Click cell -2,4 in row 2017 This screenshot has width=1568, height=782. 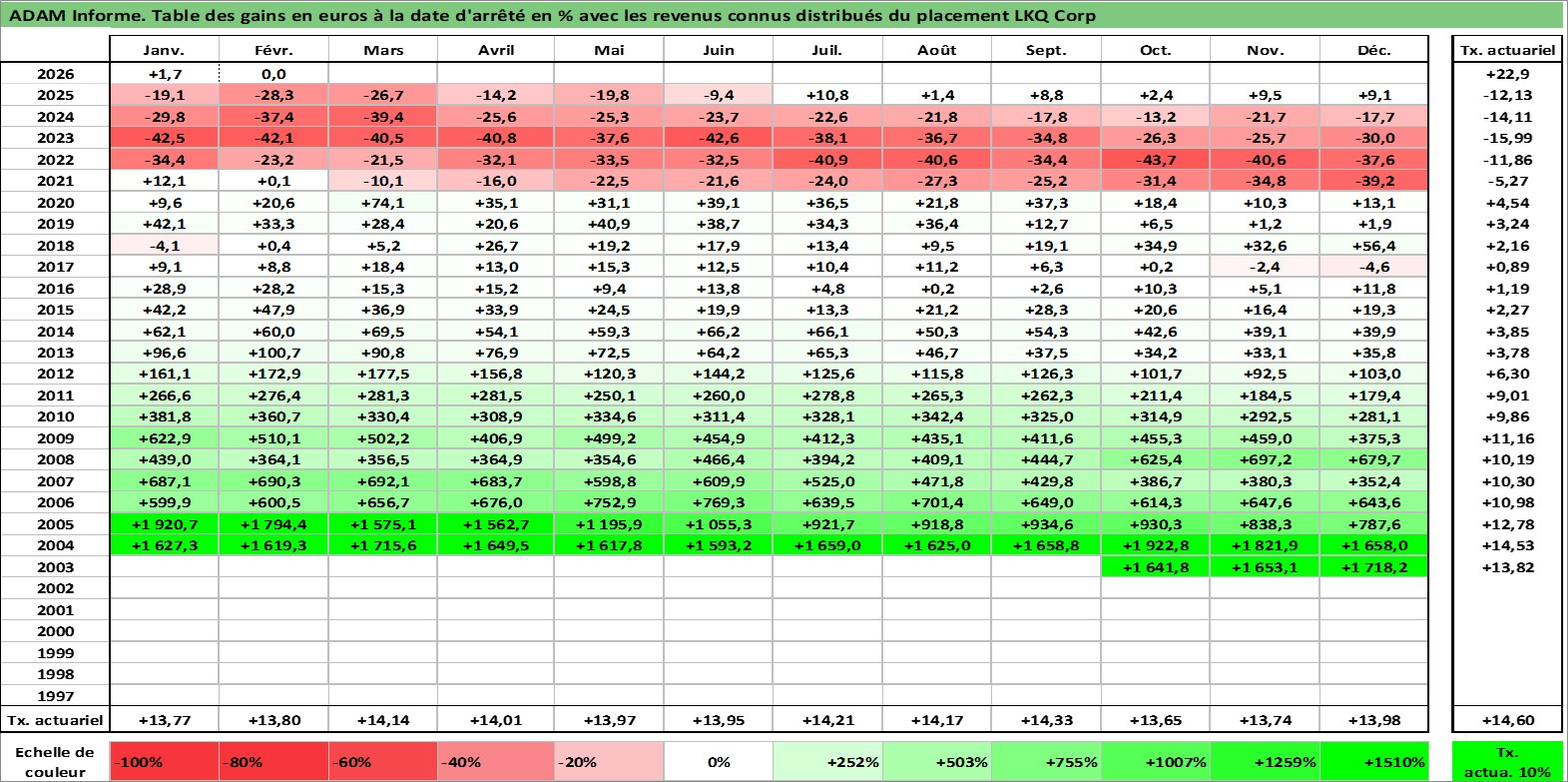click(1265, 267)
